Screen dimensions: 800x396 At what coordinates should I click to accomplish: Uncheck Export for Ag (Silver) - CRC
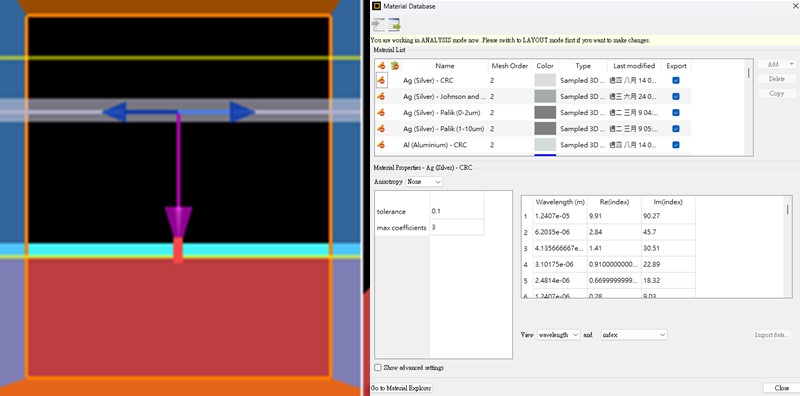click(x=676, y=80)
